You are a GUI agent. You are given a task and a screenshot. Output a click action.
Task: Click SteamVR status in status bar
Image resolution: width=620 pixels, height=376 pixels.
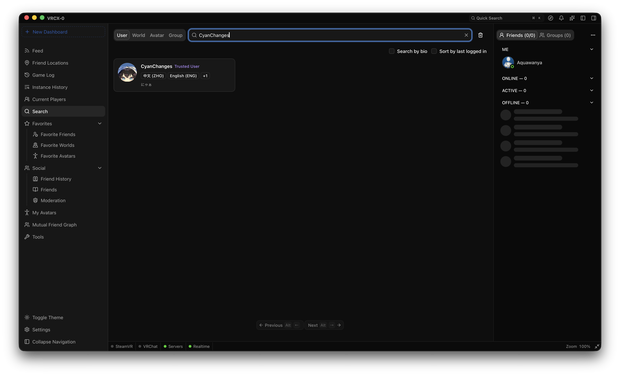click(x=122, y=347)
